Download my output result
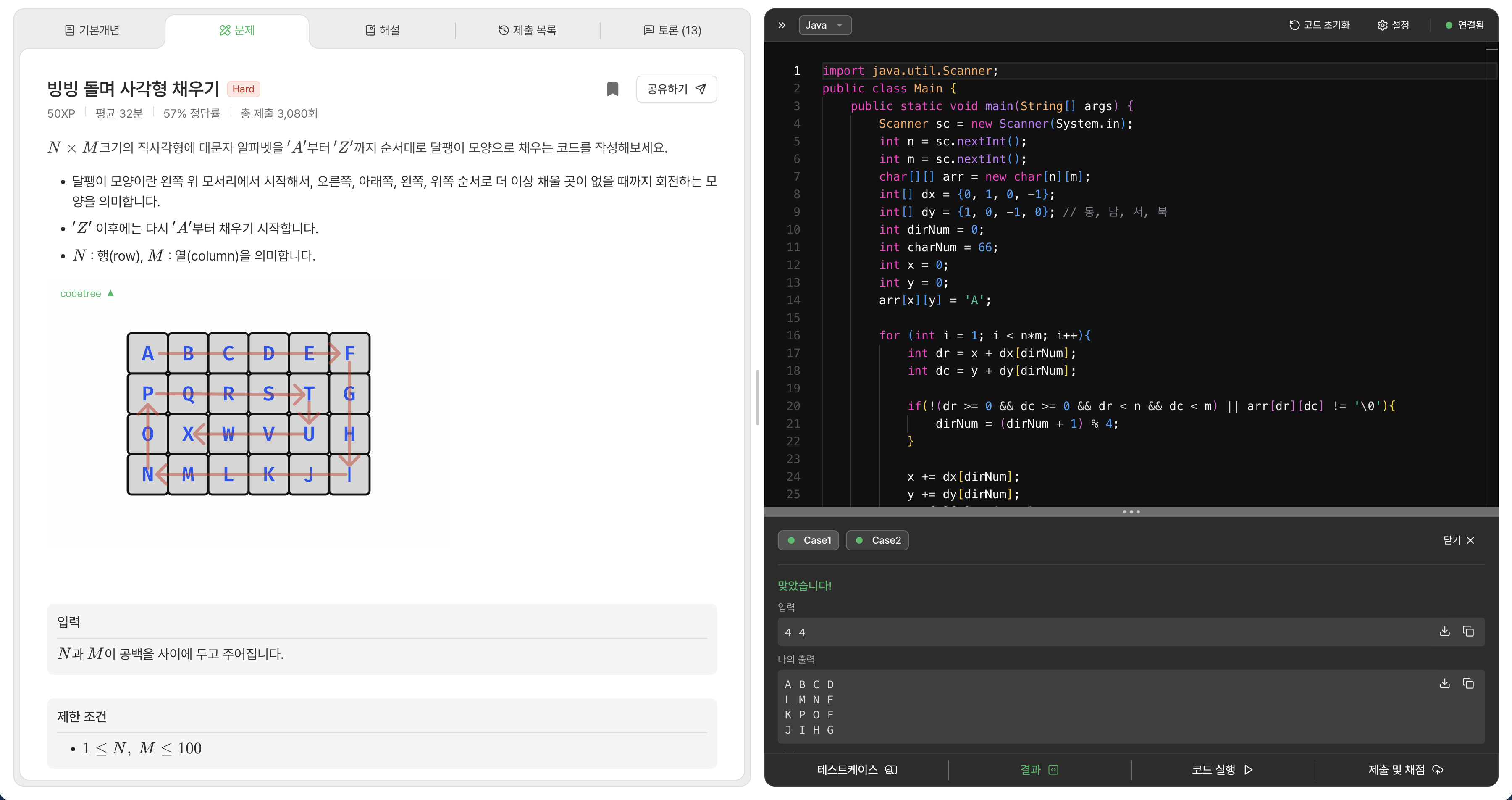Screen dimensions: 1512x800 pyautogui.click(x=1444, y=684)
